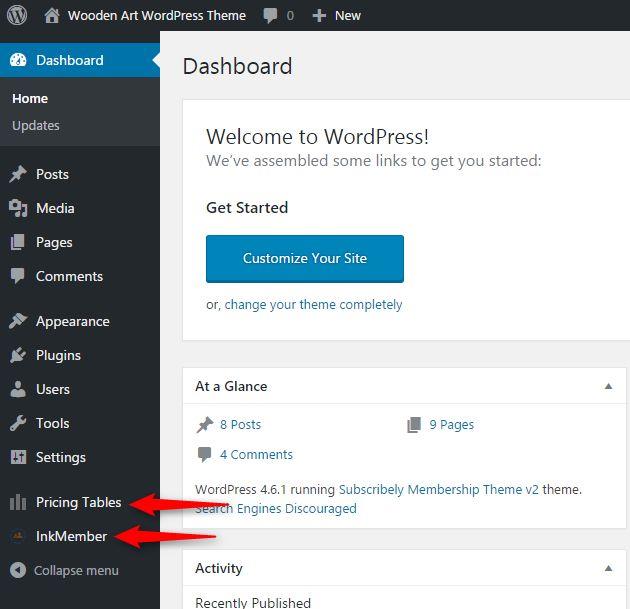
Task: Click Search Engines Discouraged link
Action: click(x=276, y=509)
